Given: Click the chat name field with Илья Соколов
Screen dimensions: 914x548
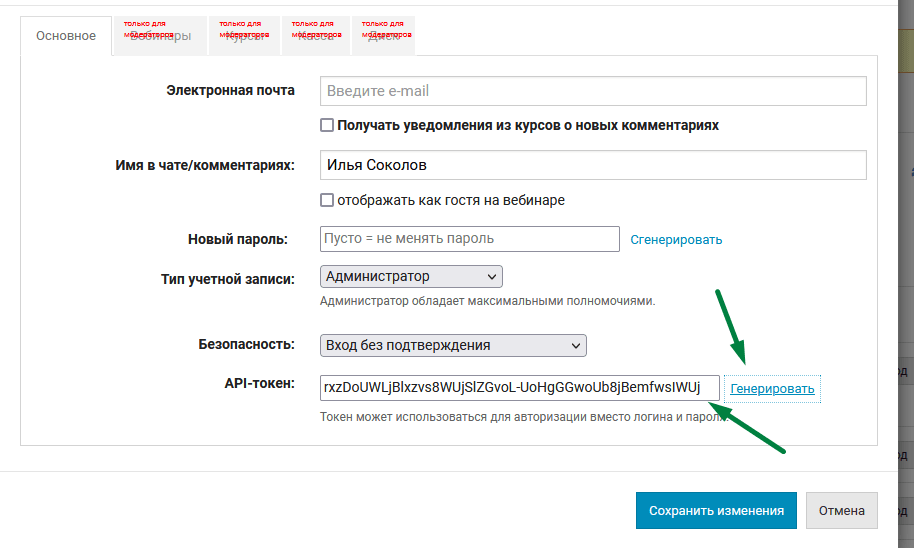Looking at the screenshot, I should pyautogui.click(x=592, y=165).
